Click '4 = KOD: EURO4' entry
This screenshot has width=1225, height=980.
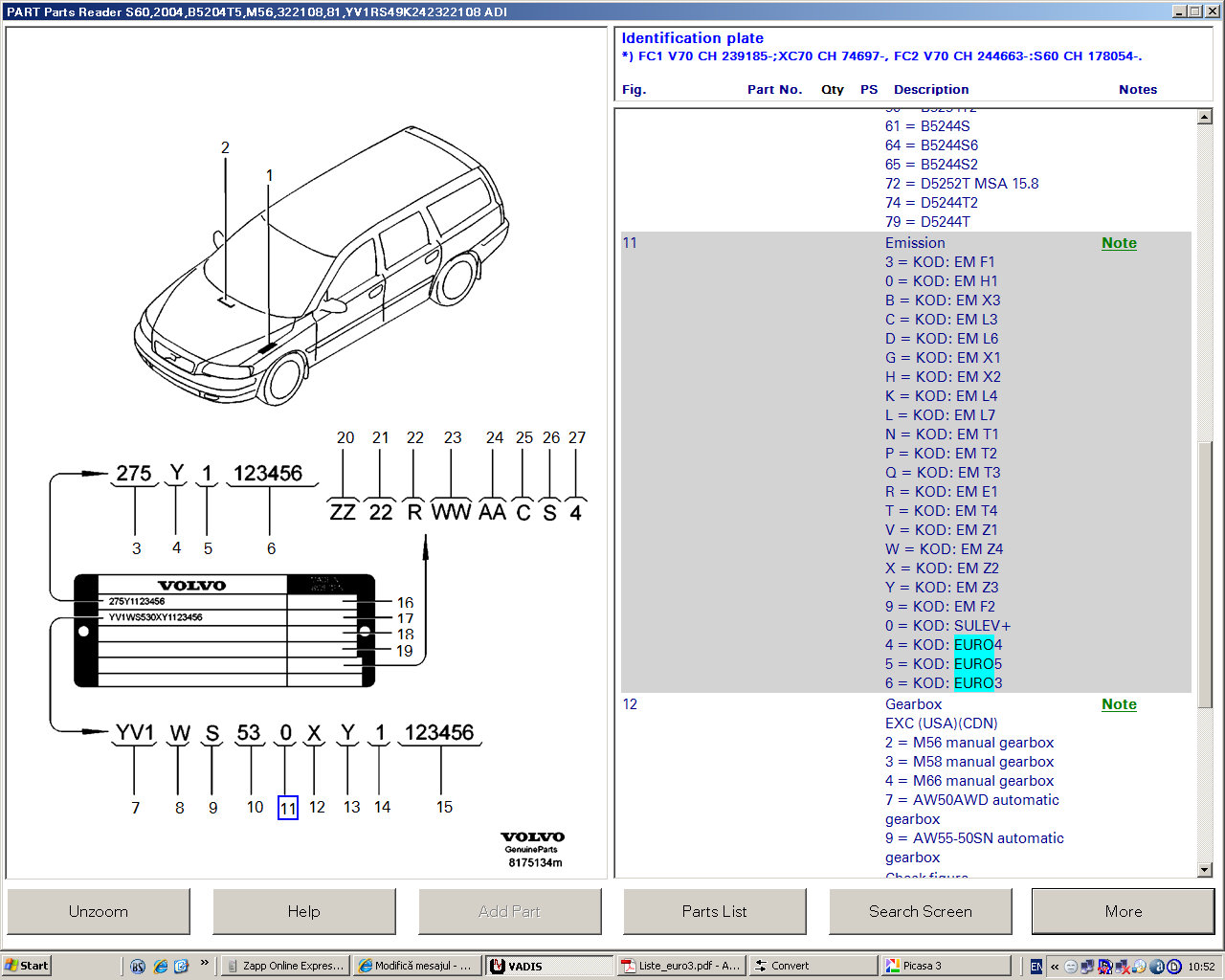[x=944, y=645]
